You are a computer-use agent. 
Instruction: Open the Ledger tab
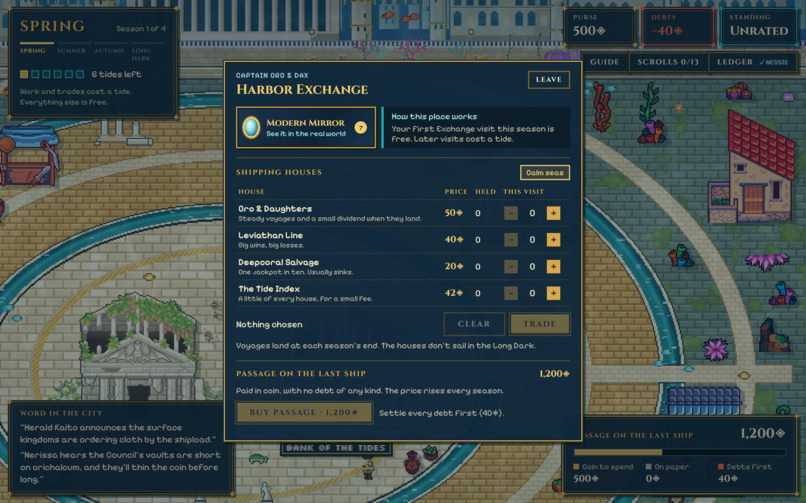click(x=753, y=62)
